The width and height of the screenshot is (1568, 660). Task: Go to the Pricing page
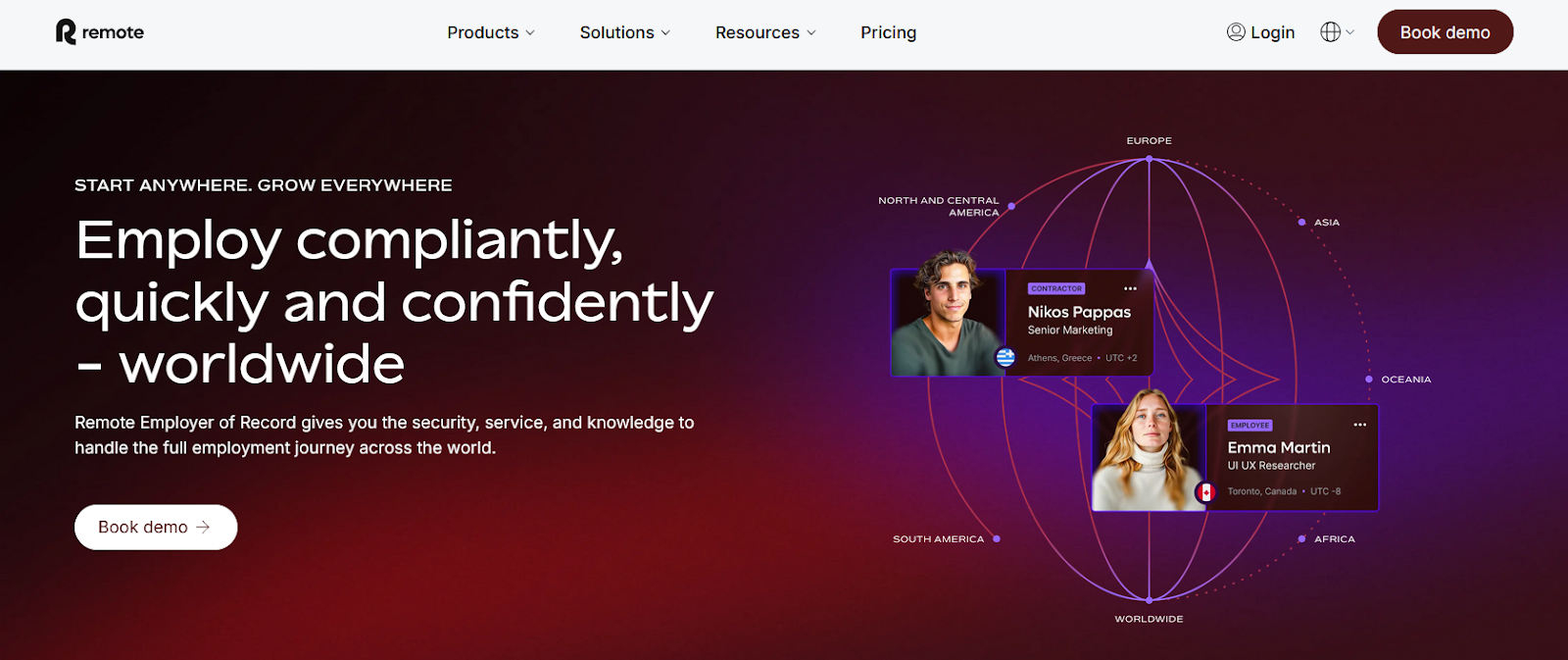pos(888,32)
